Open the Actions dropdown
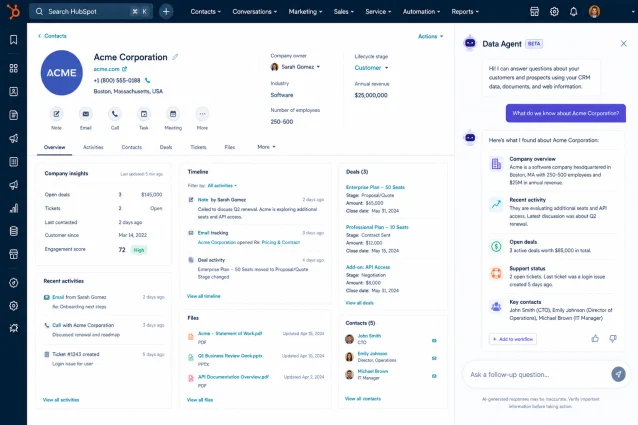Screen dimensions: 638x425 [430, 36]
